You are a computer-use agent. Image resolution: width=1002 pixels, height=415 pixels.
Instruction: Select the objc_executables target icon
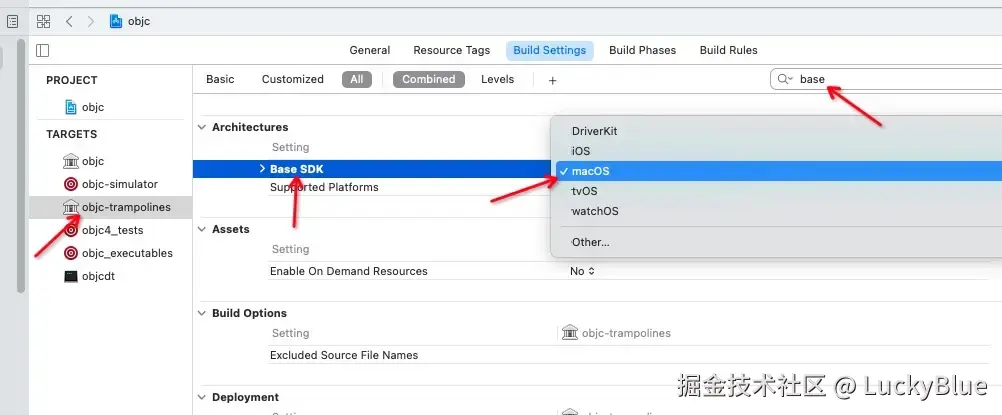(x=71, y=253)
